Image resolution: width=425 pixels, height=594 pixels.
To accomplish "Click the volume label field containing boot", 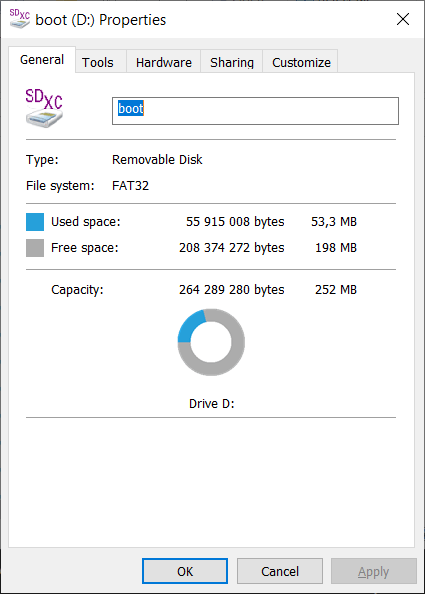I will click(255, 111).
